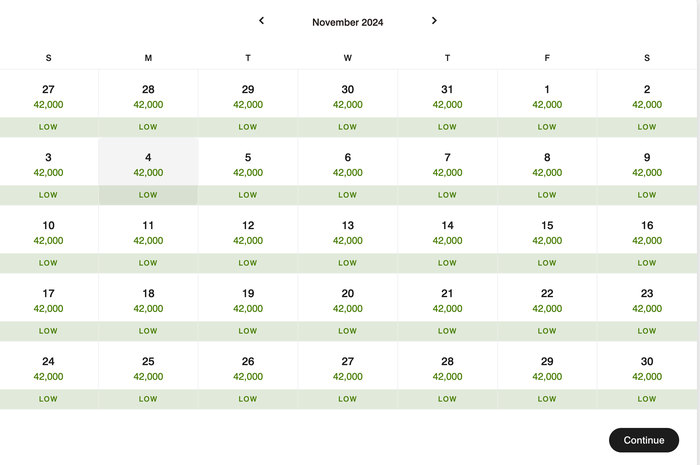Select Thursday November 21
This screenshot has height=465, width=700.
pyautogui.click(x=447, y=307)
